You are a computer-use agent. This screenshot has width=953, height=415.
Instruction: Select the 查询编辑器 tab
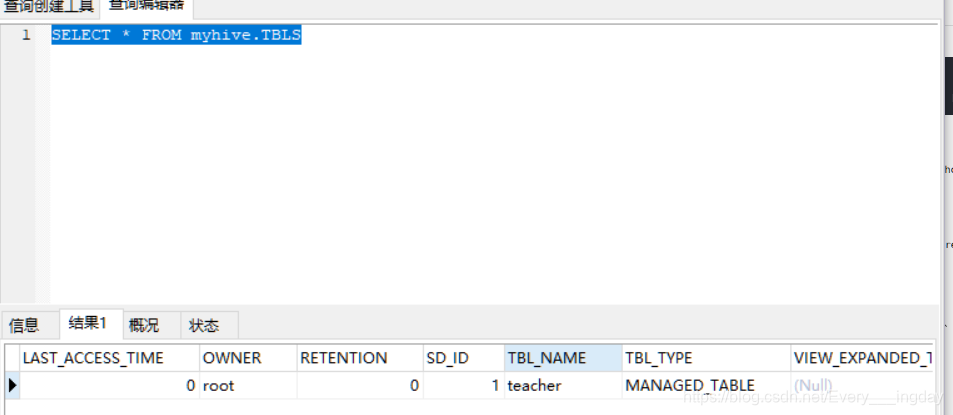146,7
